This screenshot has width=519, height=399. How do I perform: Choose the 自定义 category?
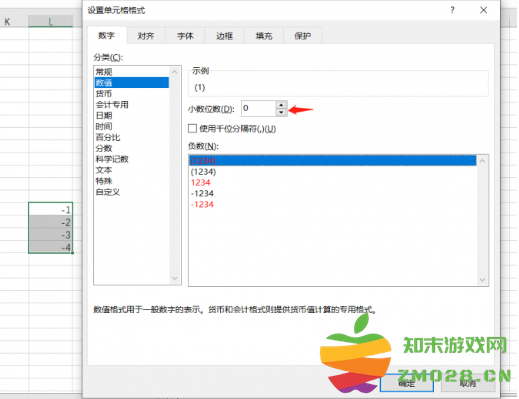(x=132, y=192)
